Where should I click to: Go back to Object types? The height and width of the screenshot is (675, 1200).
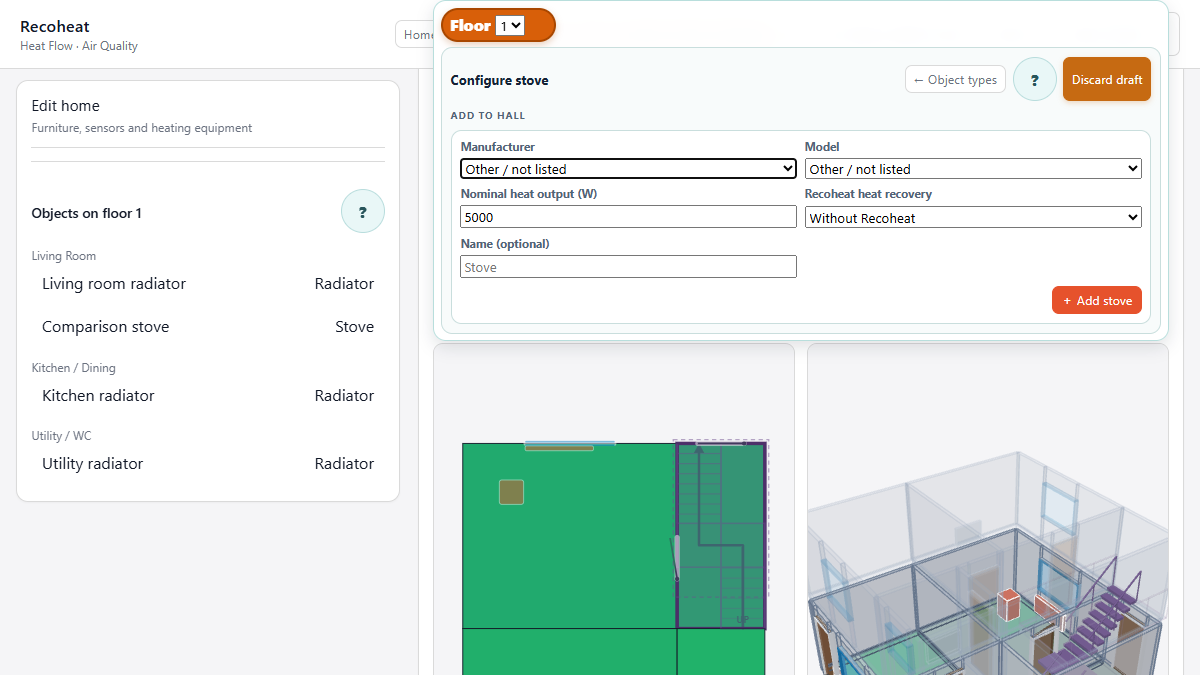click(955, 80)
